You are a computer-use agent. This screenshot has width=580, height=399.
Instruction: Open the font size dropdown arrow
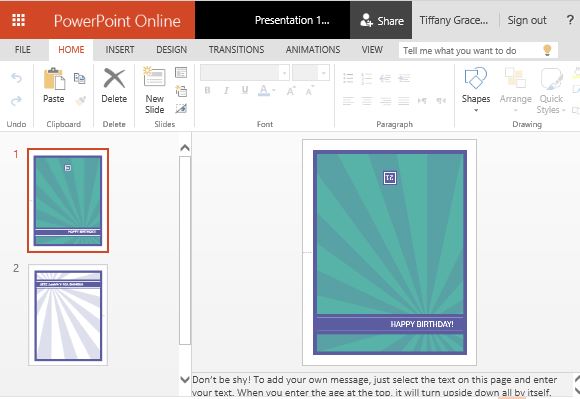click(x=324, y=72)
